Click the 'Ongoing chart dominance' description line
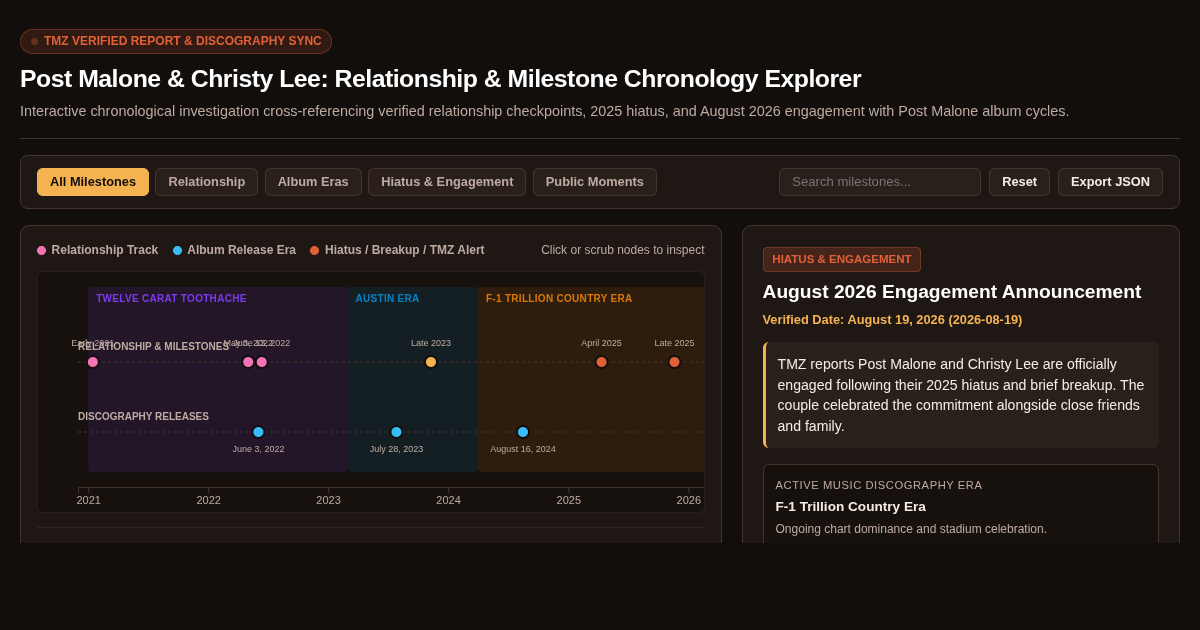Viewport: 1200px width, 630px height. (911, 529)
